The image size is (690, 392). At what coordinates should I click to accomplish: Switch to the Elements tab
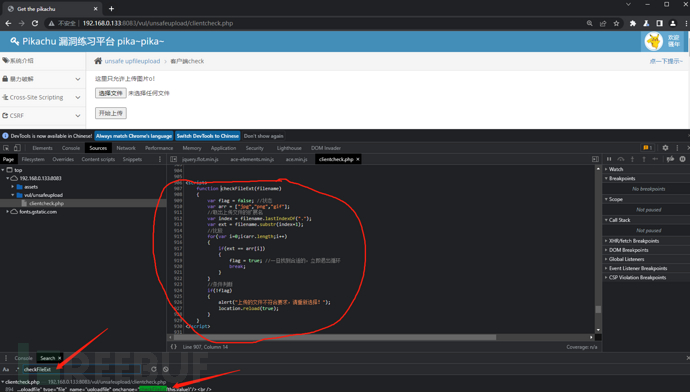pos(42,148)
